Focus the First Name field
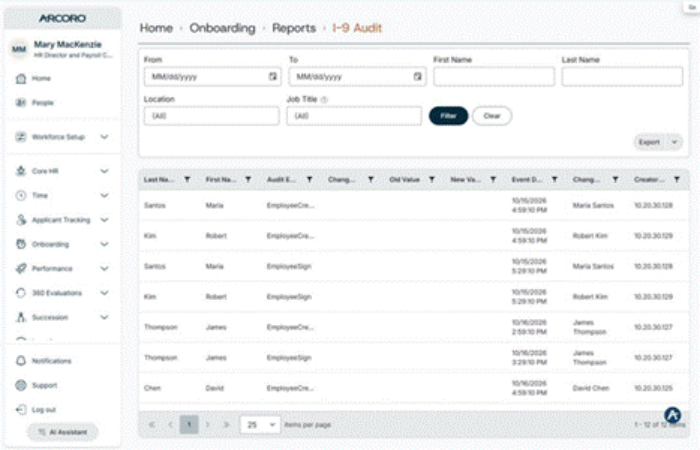Image resolution: width=700 pixels, height=450 pixels. [x=494, y=76]
